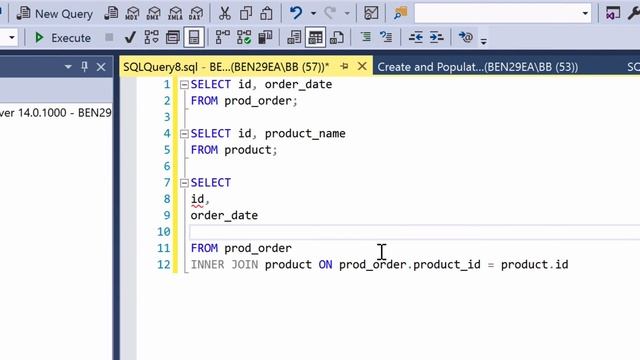Image resolution: width=640 pixels, height=360 pixels.
Task: Toggle Include Live Query Statistics
Action: [244, 38]
